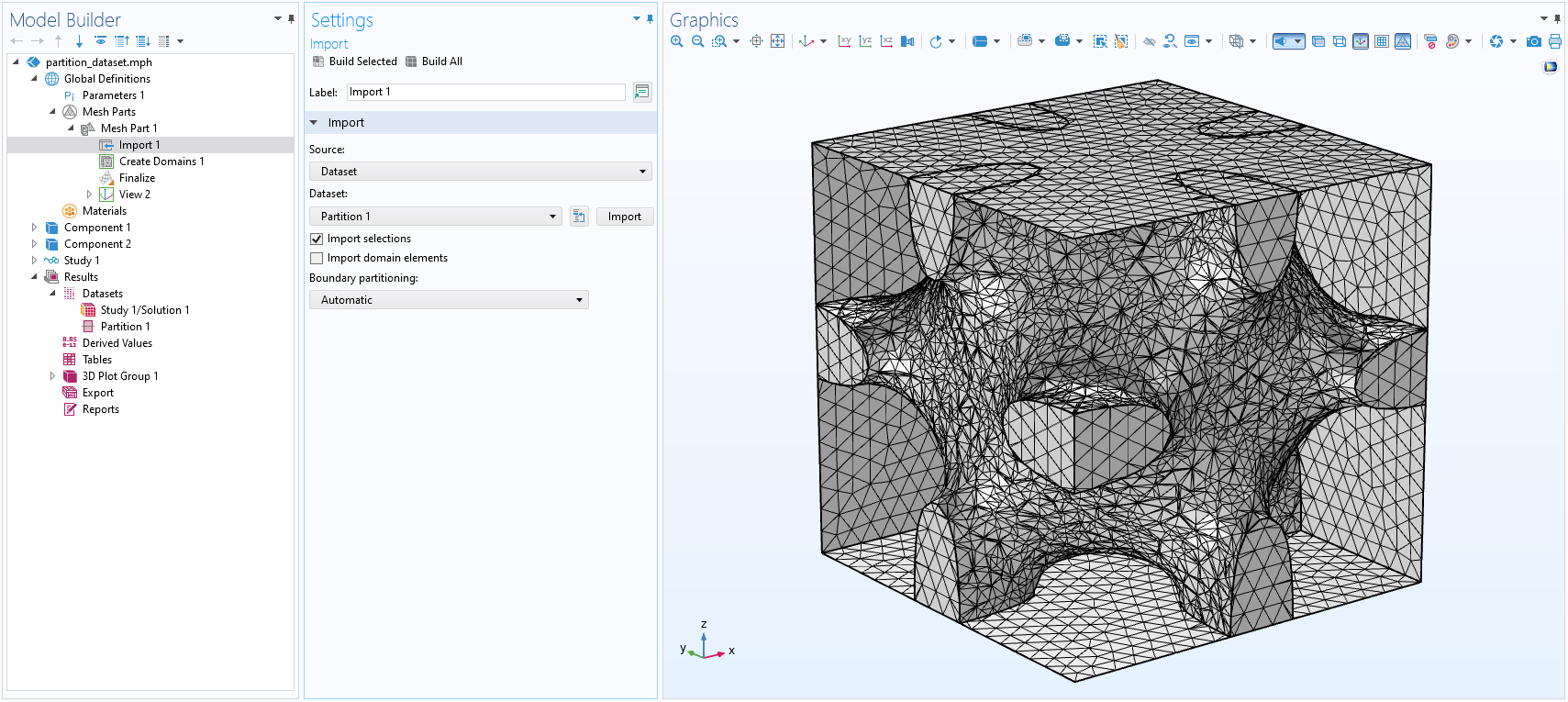Image resolution: width=1568 pixels, height=702 pixels.
Task: Click the Print icon in Graphics toolbar
Action: [x=1554, y=41]
